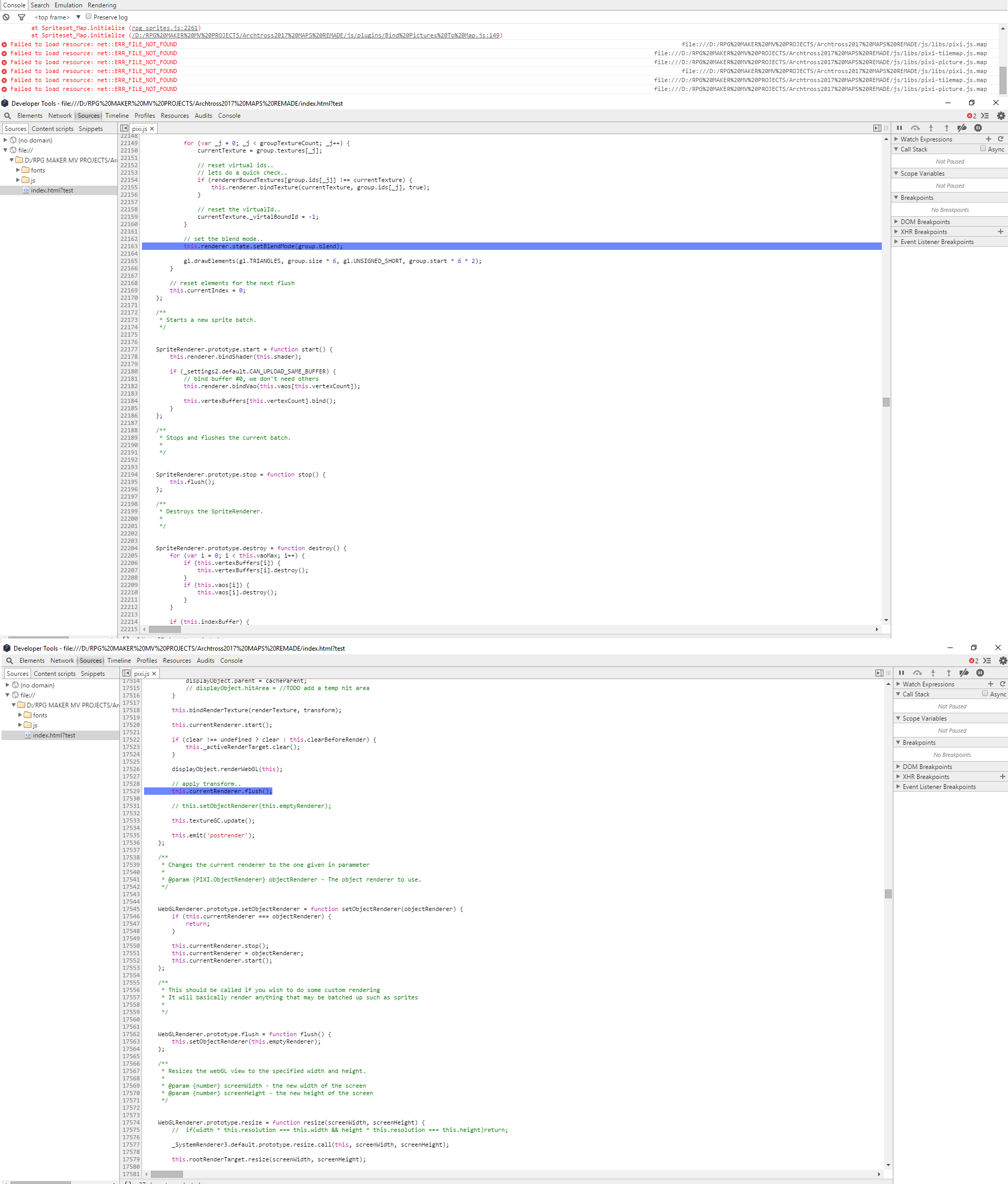
Task: Toggle pause on exceptions in the line 22163 window
Action: coord(978,128)
